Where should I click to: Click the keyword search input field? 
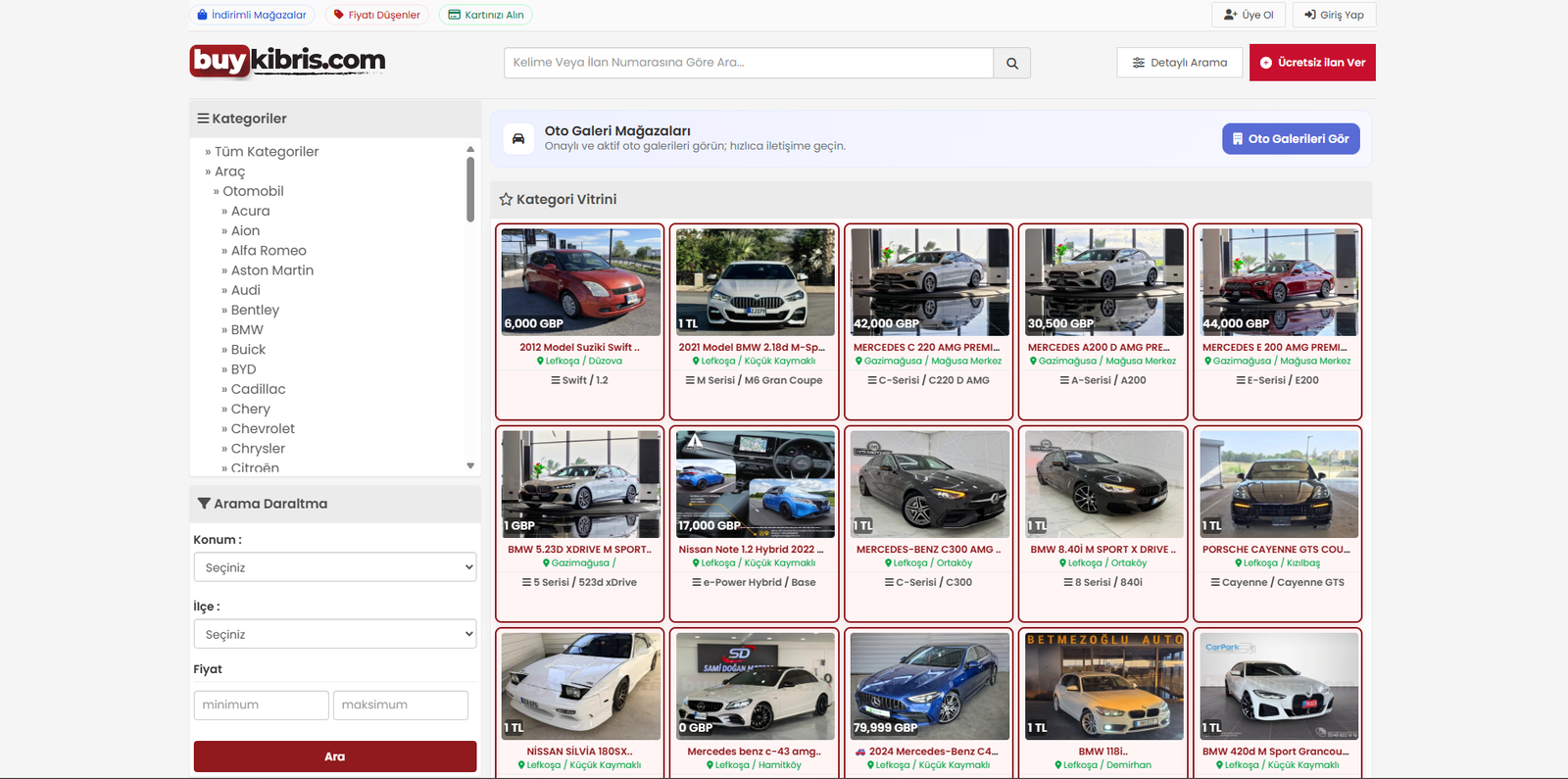tap(749, 63)
